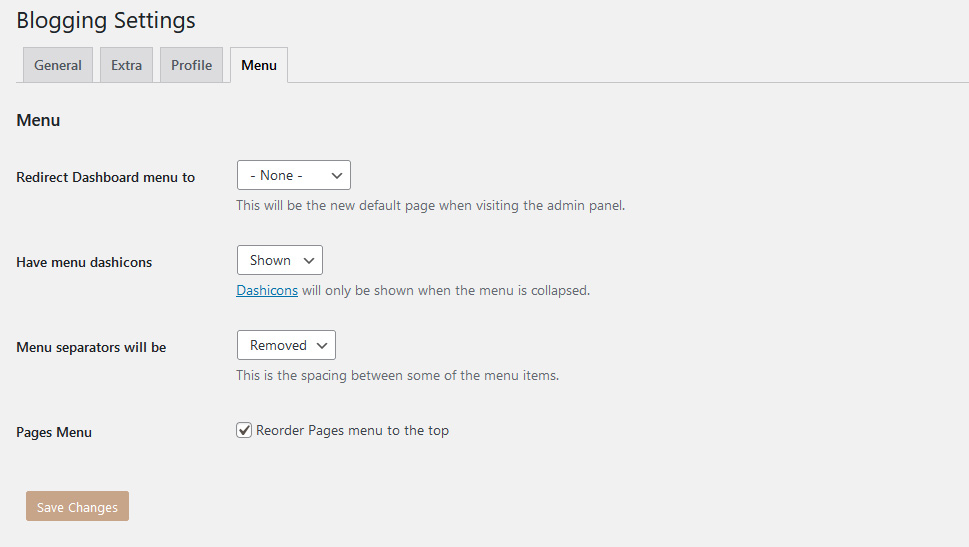Click the Save Changes button
The height and width of the screenshot is (547, 969).
(77, 506)
